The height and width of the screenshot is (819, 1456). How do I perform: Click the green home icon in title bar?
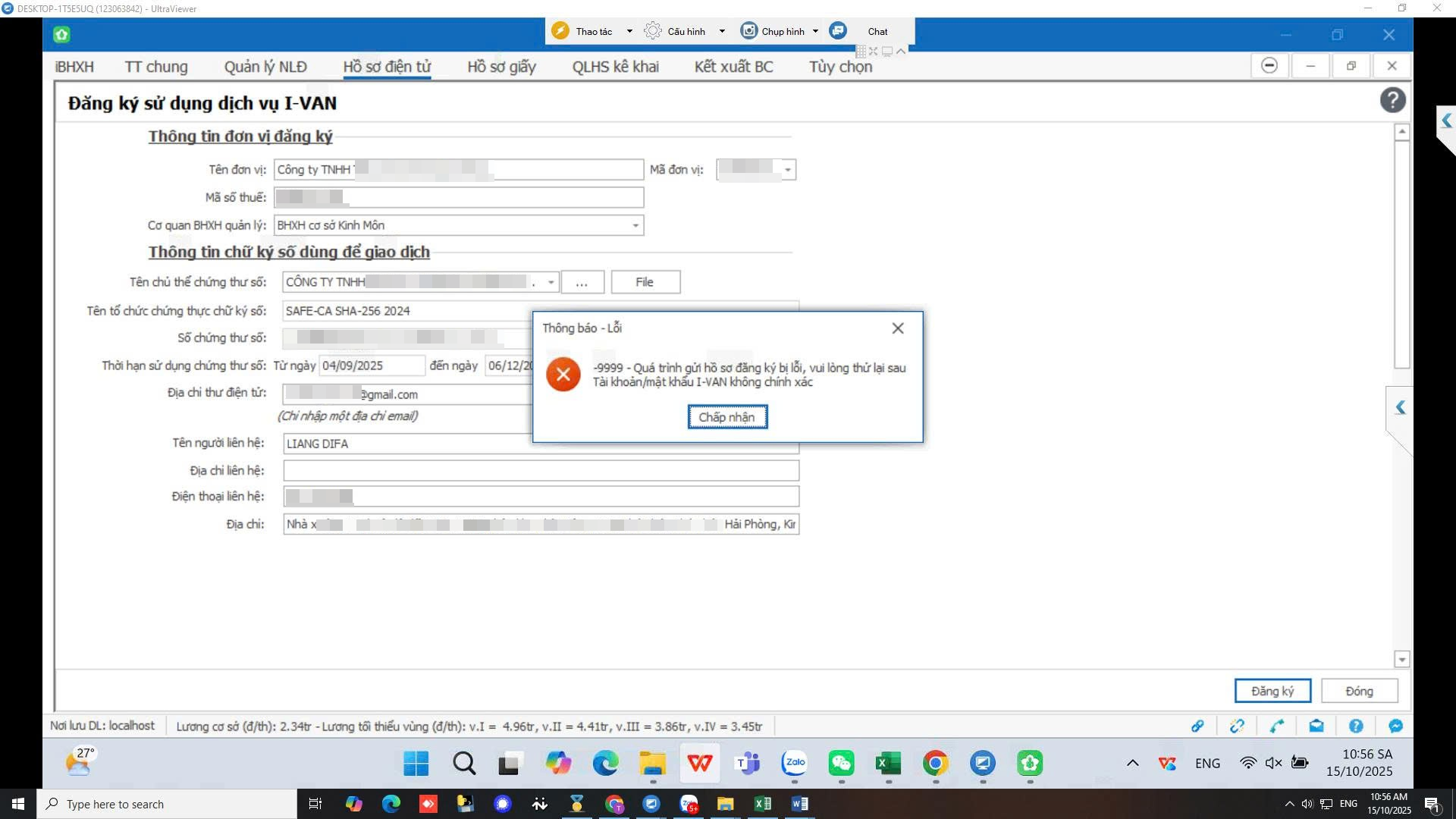(x=61, y=34)
